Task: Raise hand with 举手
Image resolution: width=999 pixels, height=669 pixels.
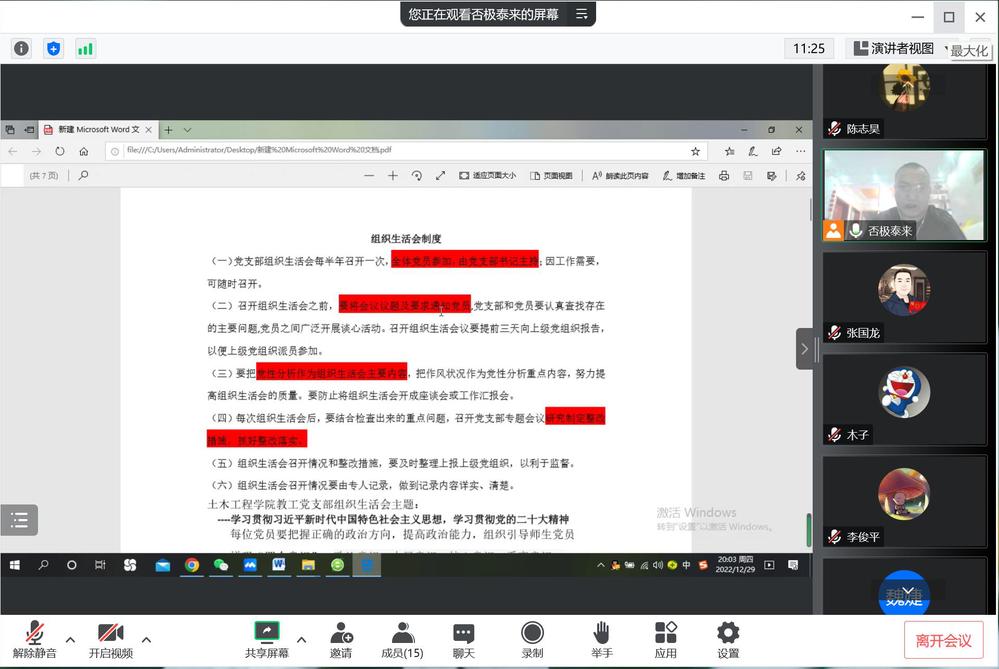Action: [x=601, y=640]
